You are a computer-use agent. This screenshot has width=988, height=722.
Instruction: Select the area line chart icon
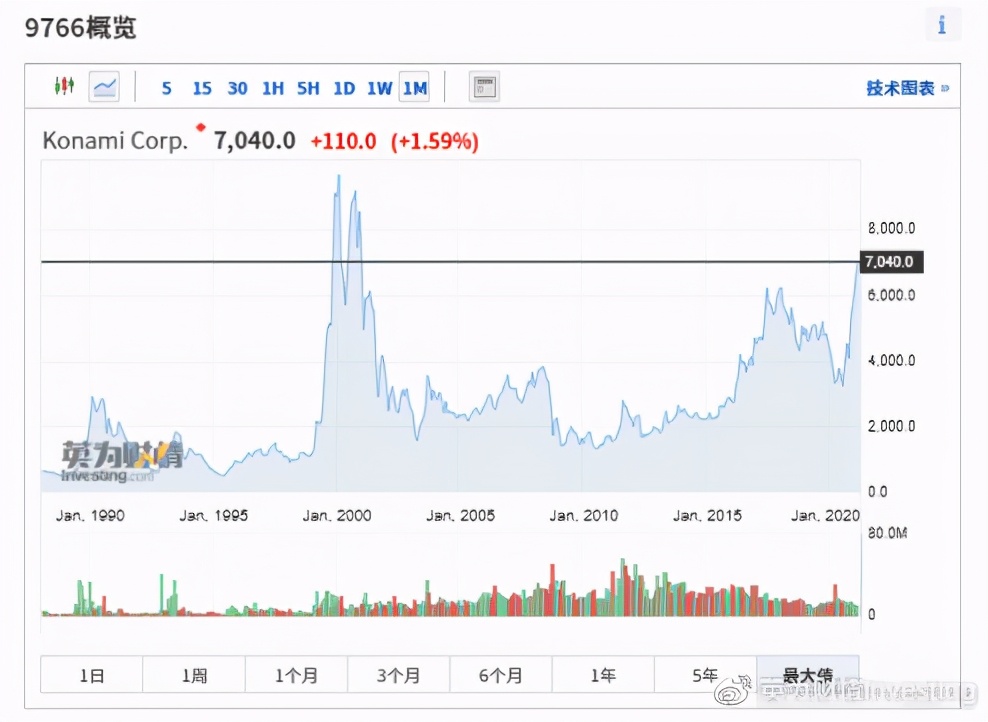(104, 86)
